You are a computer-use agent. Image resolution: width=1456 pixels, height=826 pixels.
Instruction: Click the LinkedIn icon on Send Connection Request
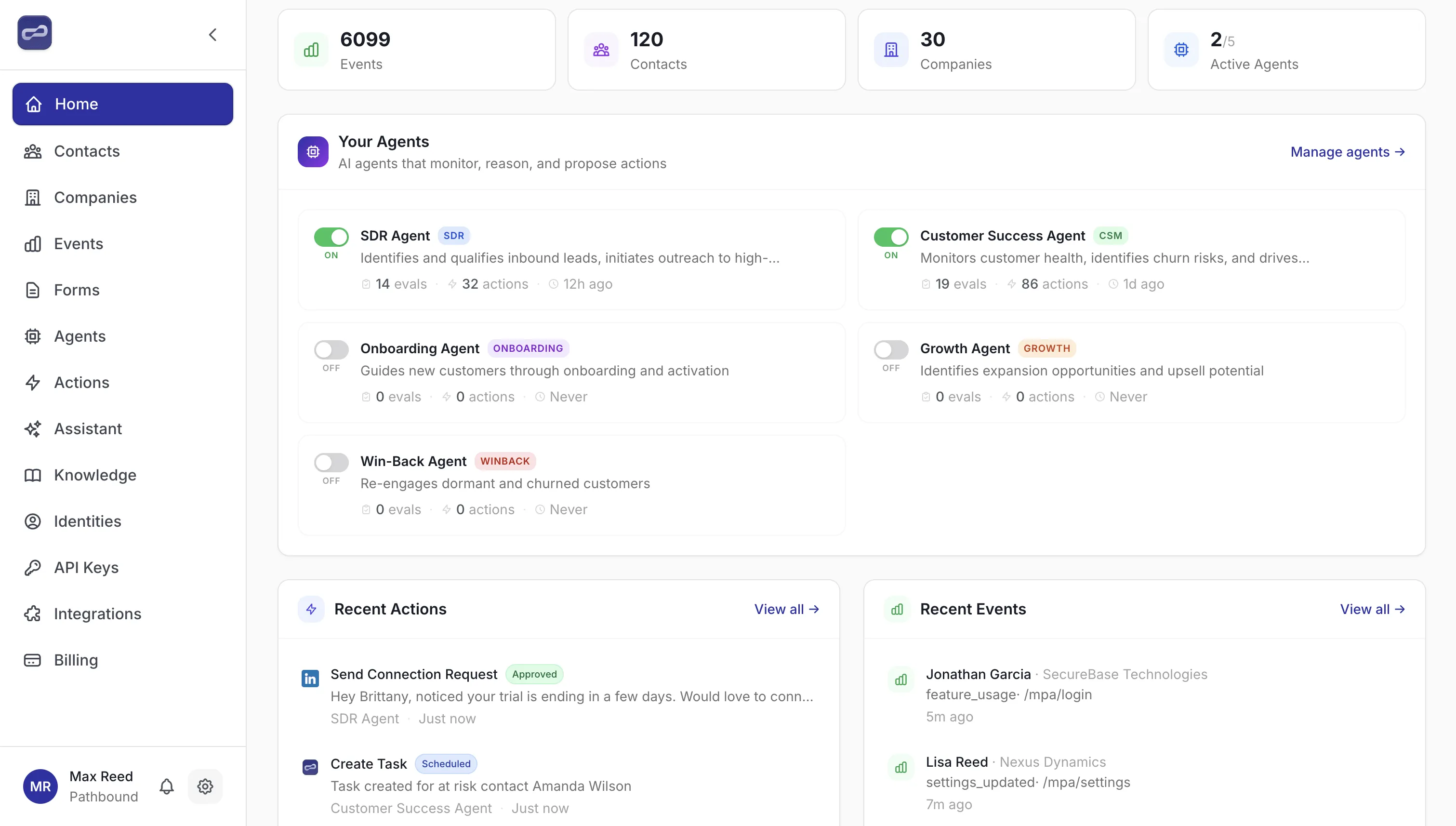(310, 678)
